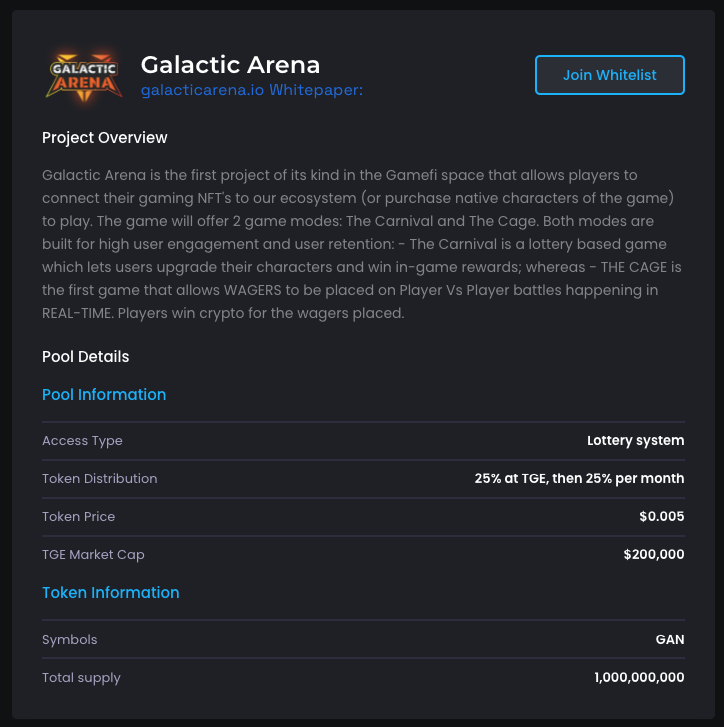Click the $200,000 market cap value
The height and width of the screenshot is (727, 724).
point(653,554)
